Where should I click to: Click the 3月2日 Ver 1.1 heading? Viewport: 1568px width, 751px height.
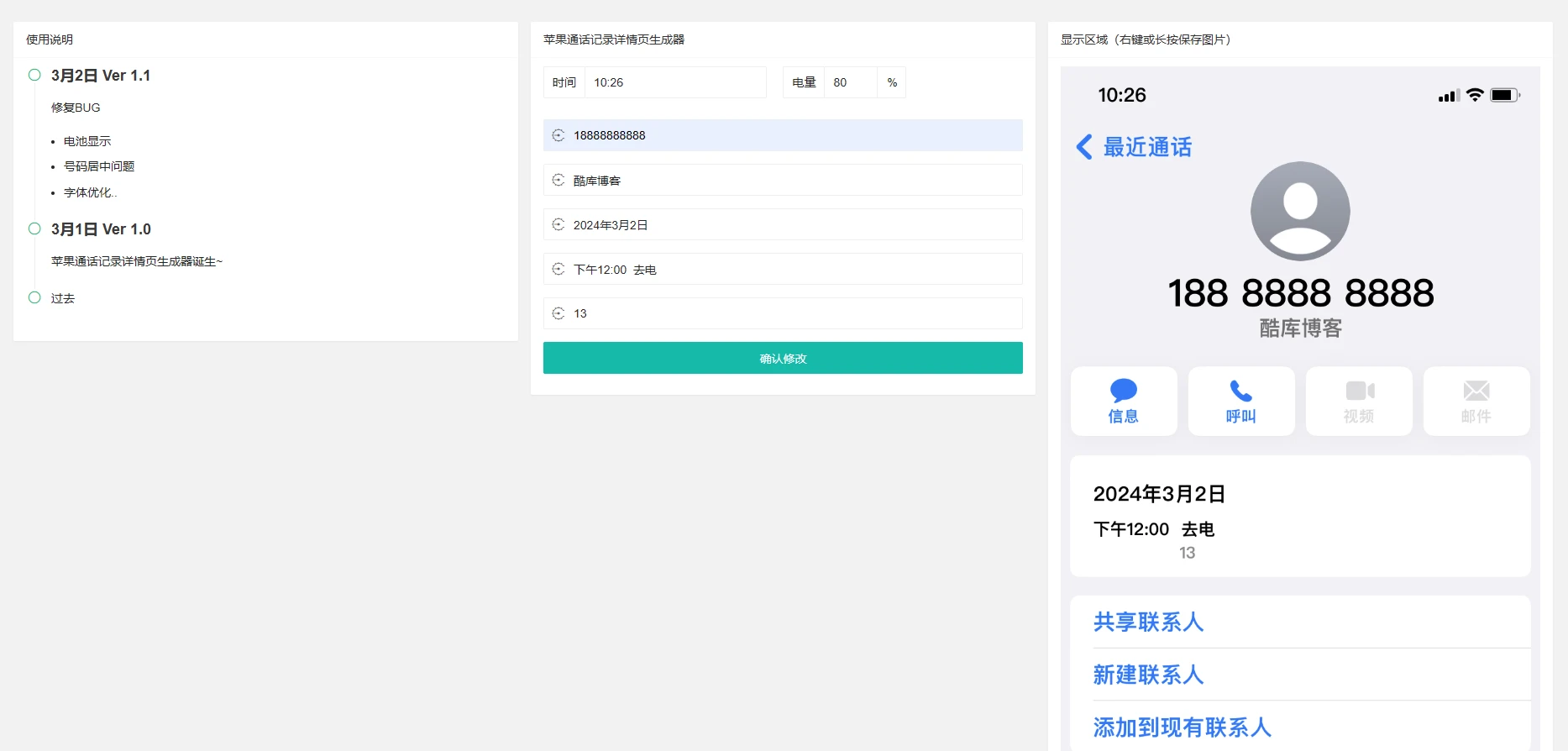click(101, 76)
